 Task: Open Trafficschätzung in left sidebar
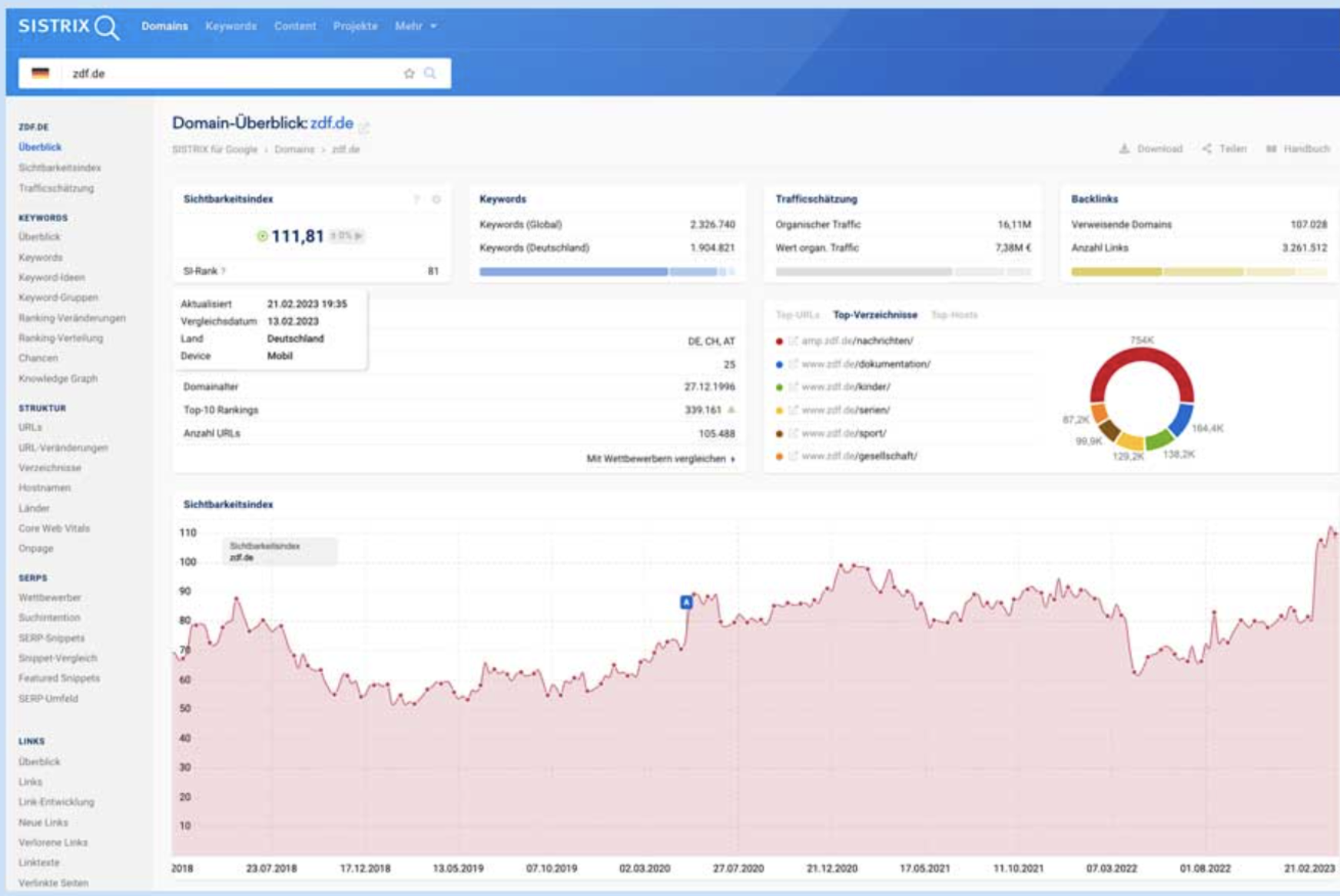(x=56, y=188)
